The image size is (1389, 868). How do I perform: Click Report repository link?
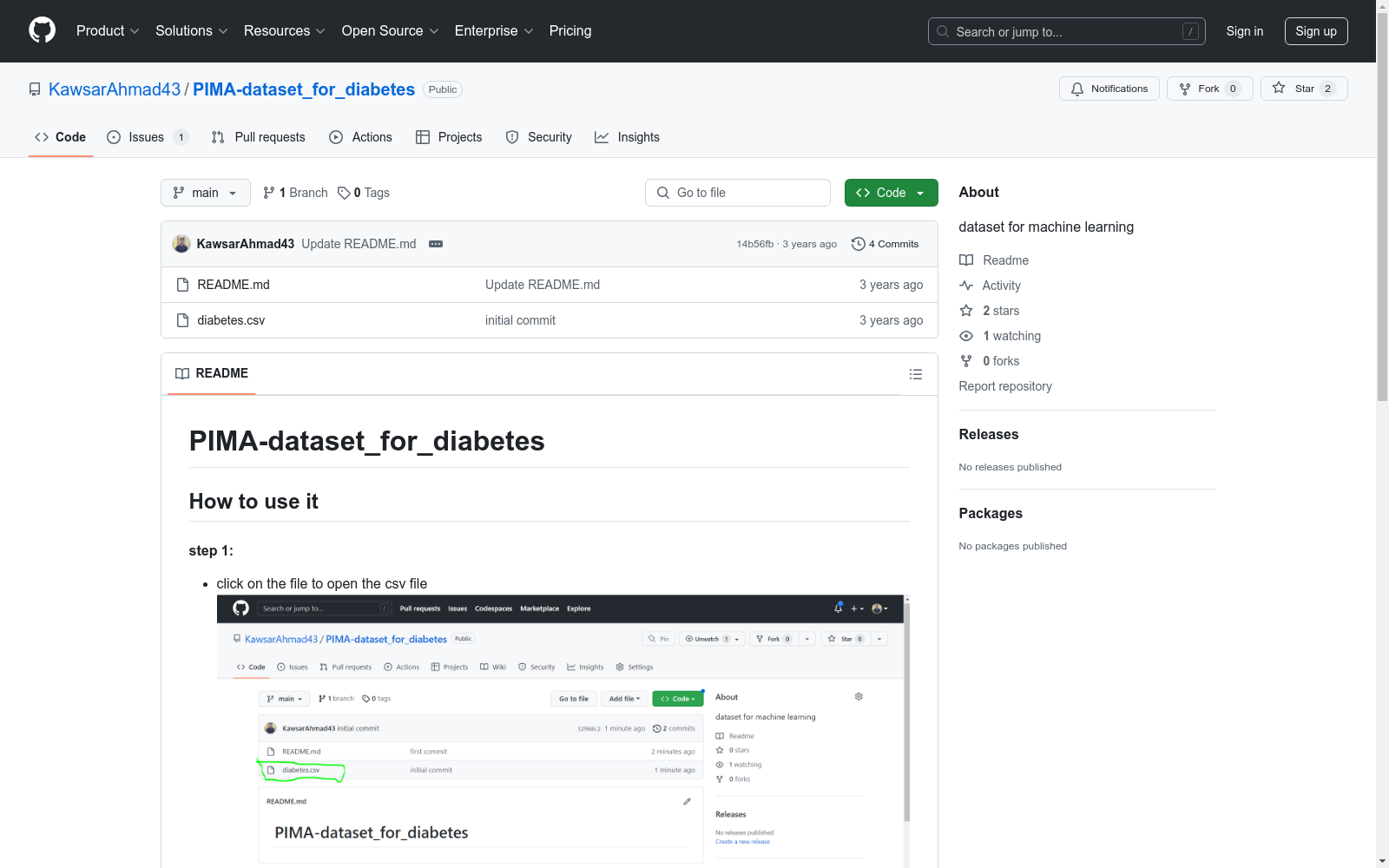[1005, 386]
